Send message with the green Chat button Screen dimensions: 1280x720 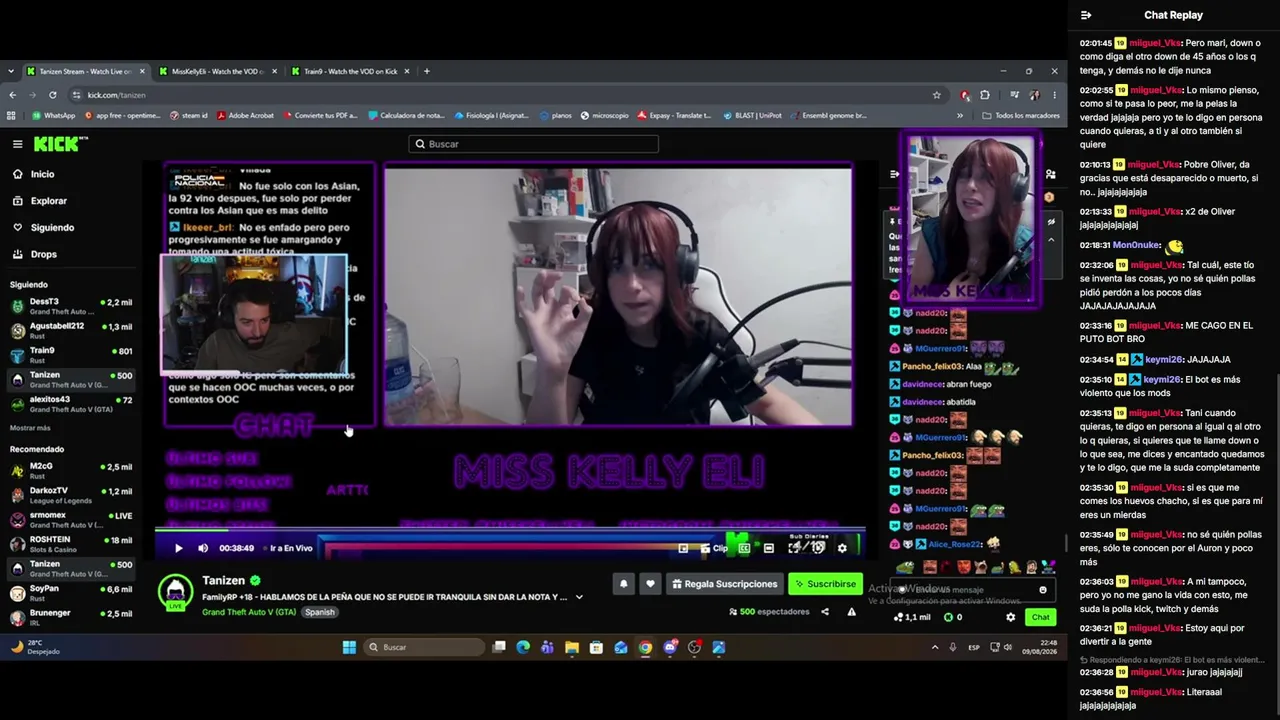[x=1041, y=617]
